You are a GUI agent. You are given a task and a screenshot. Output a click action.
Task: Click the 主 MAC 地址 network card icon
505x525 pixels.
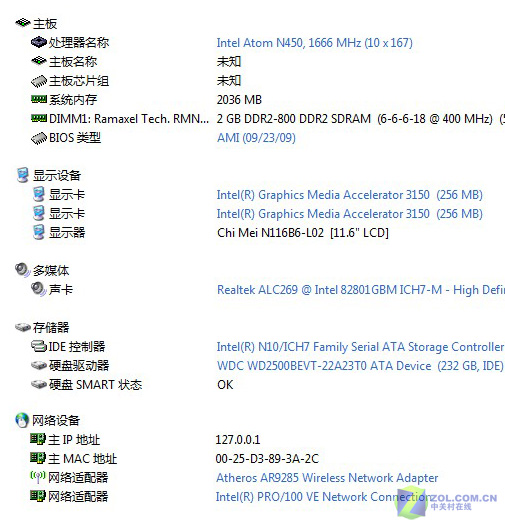[38, 458]
